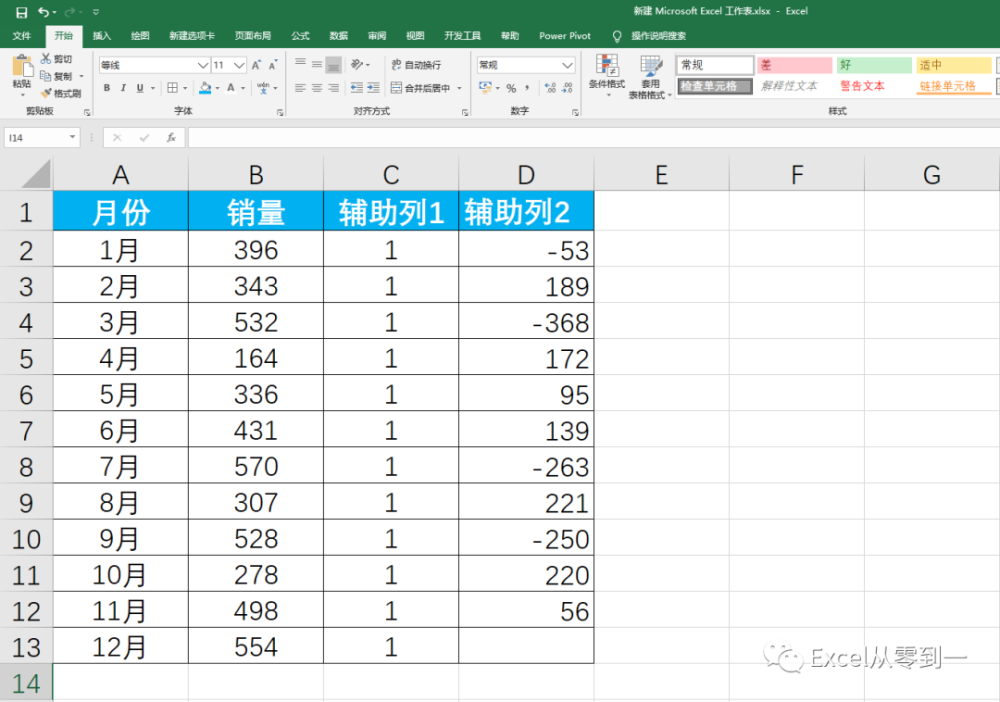Click the increase decimal icon
This screenshot has width=1000, height=702.
[550, 88]
